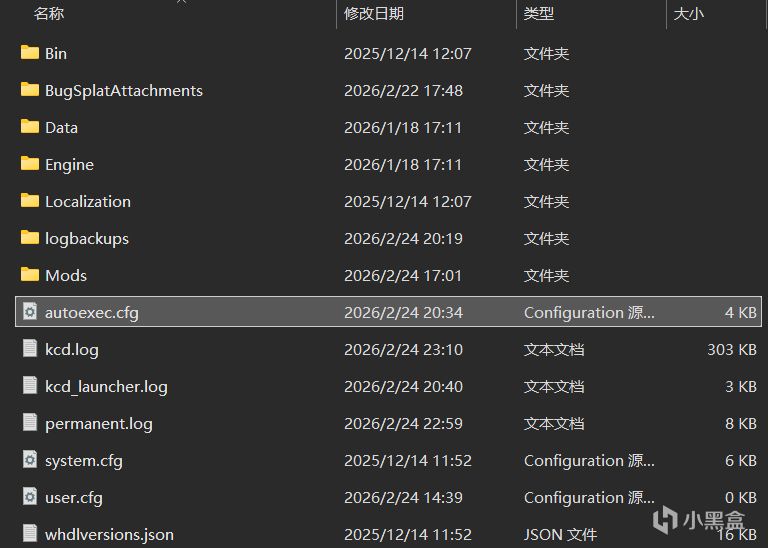768x548 pixels.
Task: Select the Engine folder icon
Action: pyautogui.click(x=30, y=164)
